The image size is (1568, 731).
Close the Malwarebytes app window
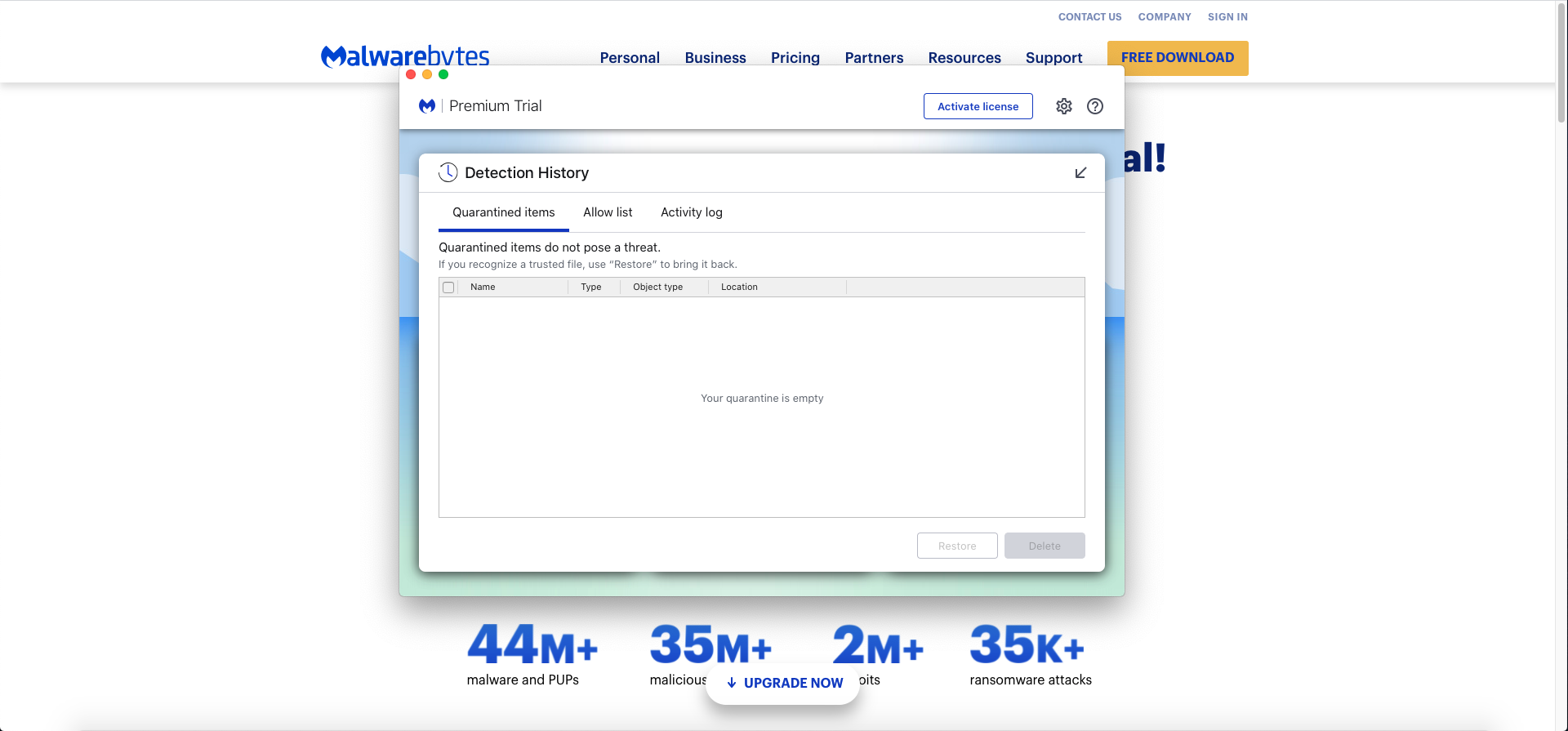tap(411, 74)
